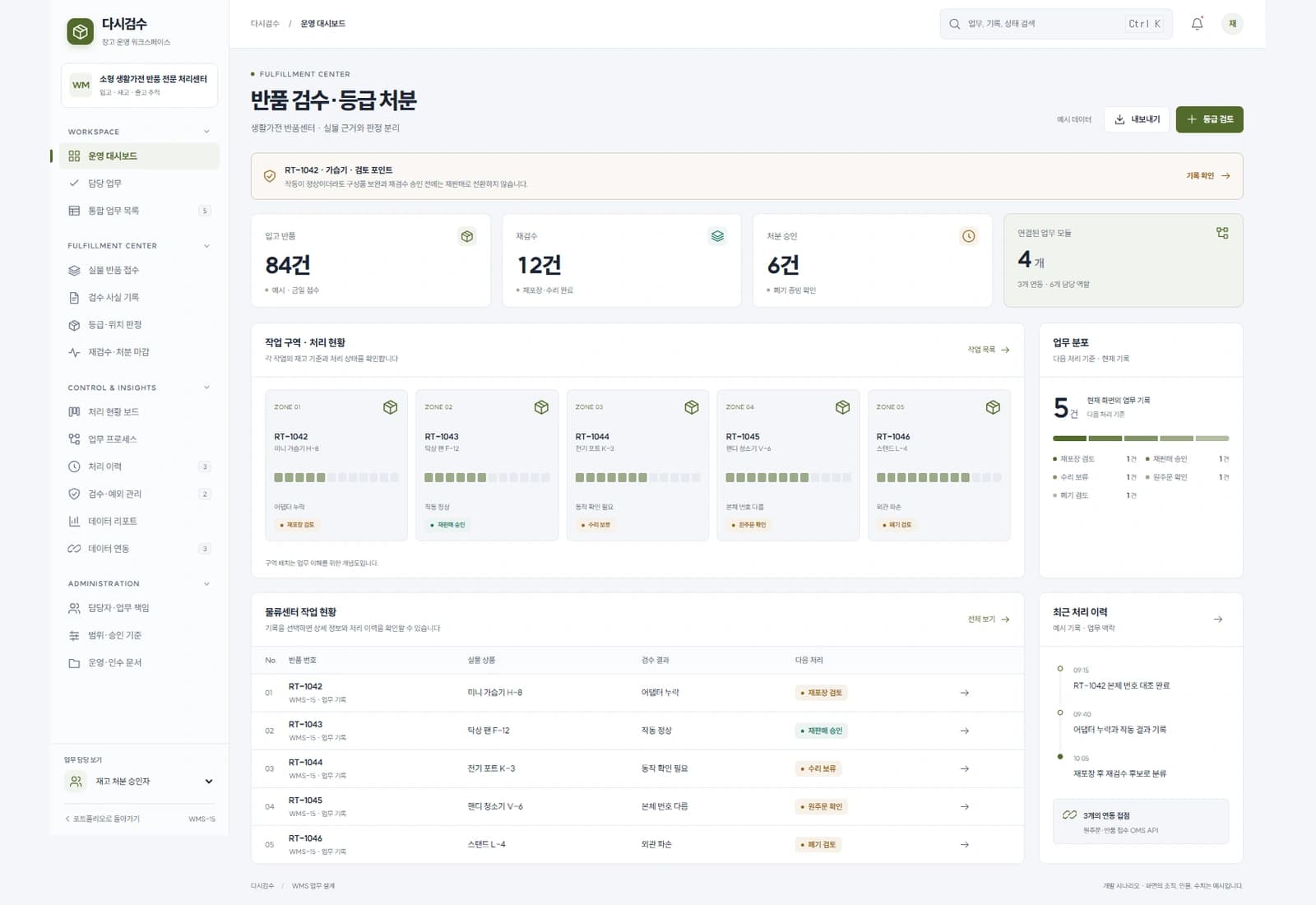
Task: Open 운영 대시보드 in sidebar
Action: coord(139,156)
